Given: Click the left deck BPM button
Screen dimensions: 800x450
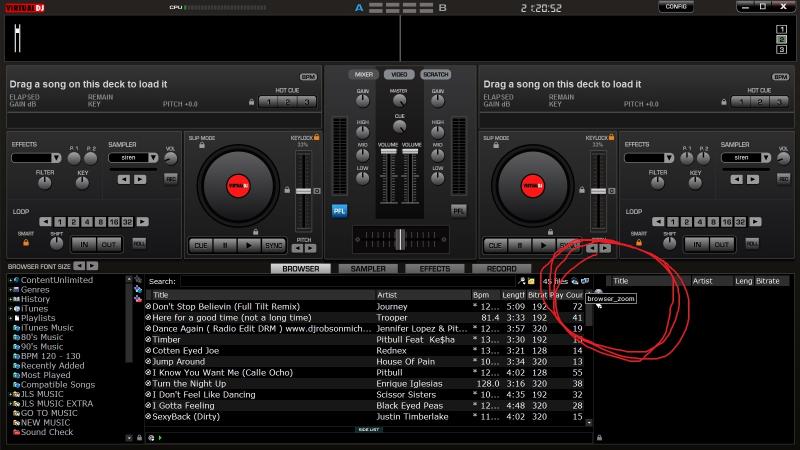Looking at the screenshot, I should (x=308, y=76).
